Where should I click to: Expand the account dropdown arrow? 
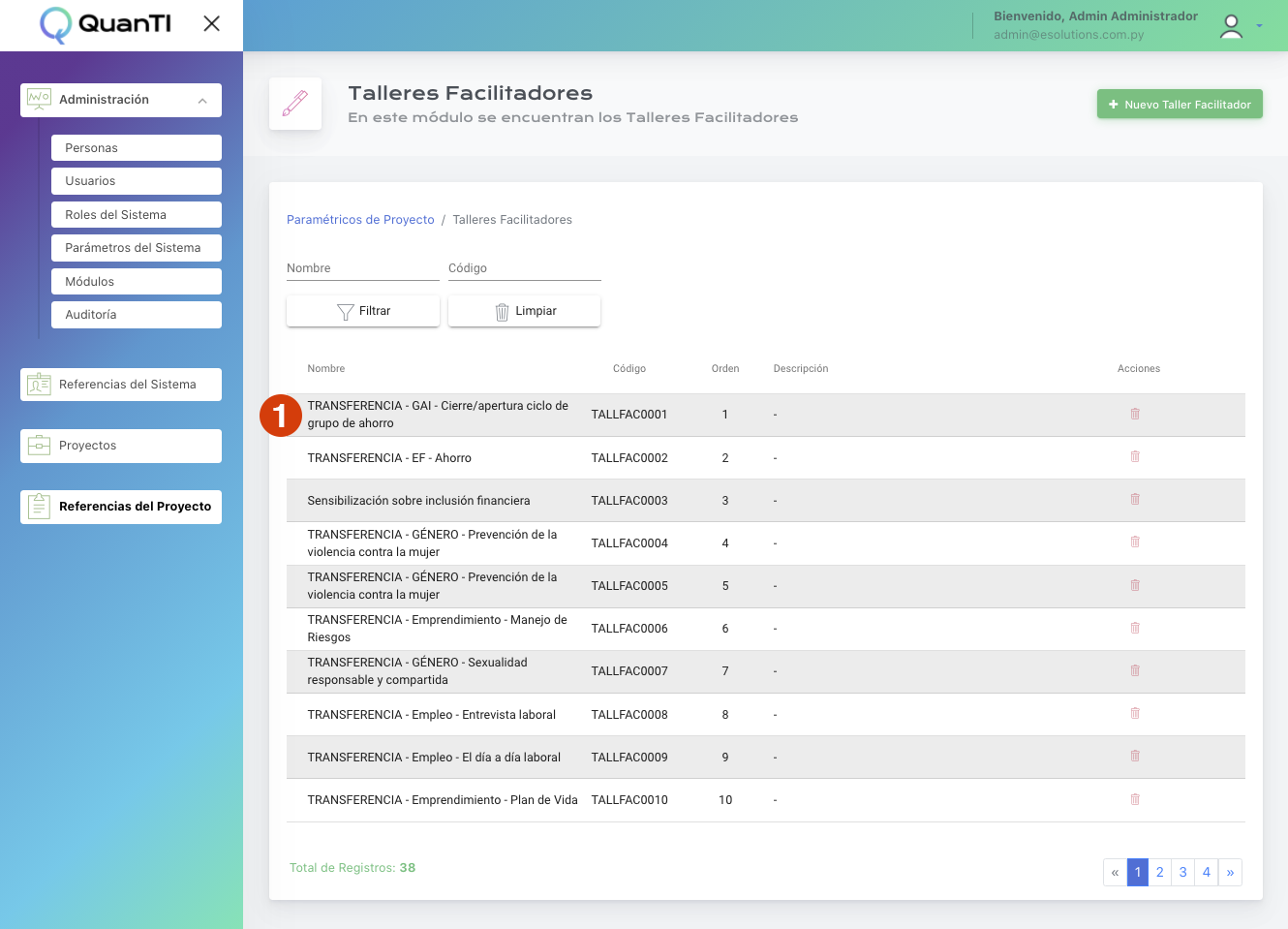tap(1259, 26)
